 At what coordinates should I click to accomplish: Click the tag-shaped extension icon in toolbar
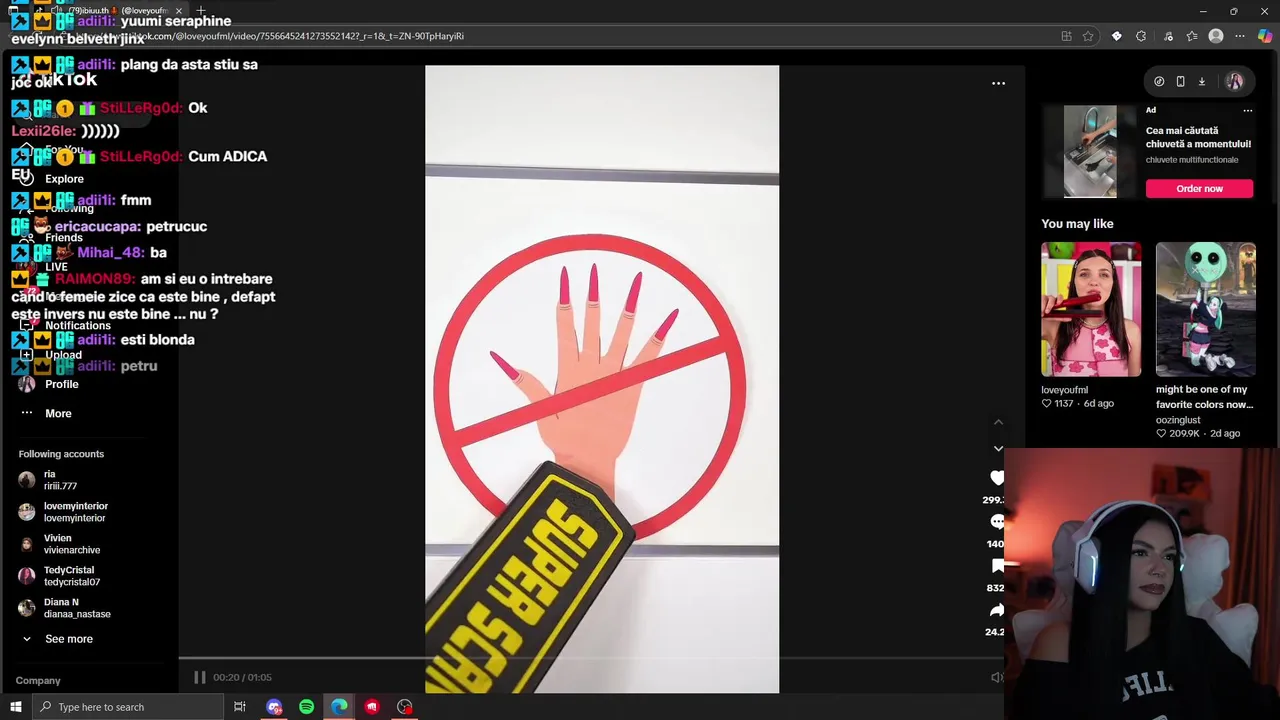(1117, 36)
